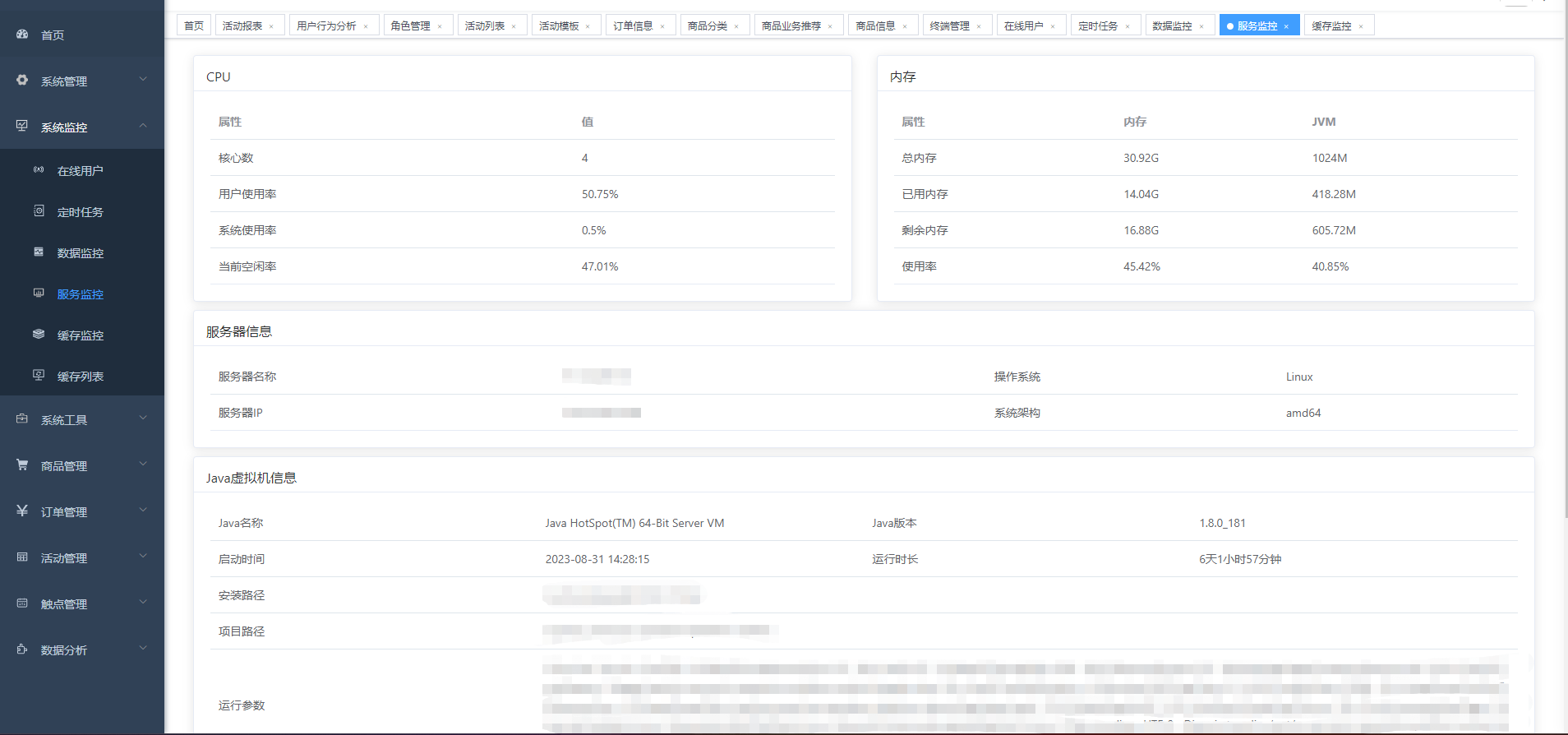Click the 在线用户 icon in sidebar
Screen dimensions: 1568x735
39,170
